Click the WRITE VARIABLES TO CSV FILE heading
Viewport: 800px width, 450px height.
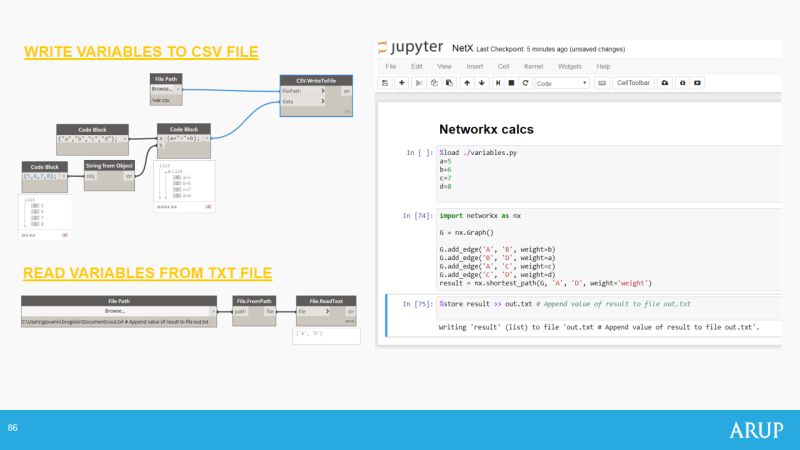141,52
